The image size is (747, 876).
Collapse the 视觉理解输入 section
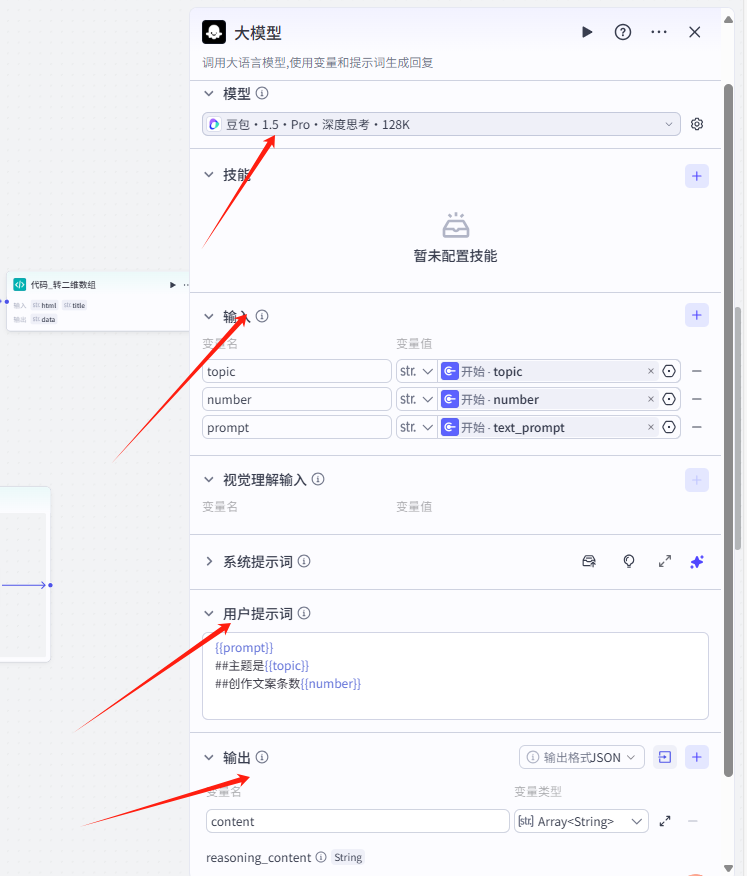pyautogui.click(x=209, y=479)
